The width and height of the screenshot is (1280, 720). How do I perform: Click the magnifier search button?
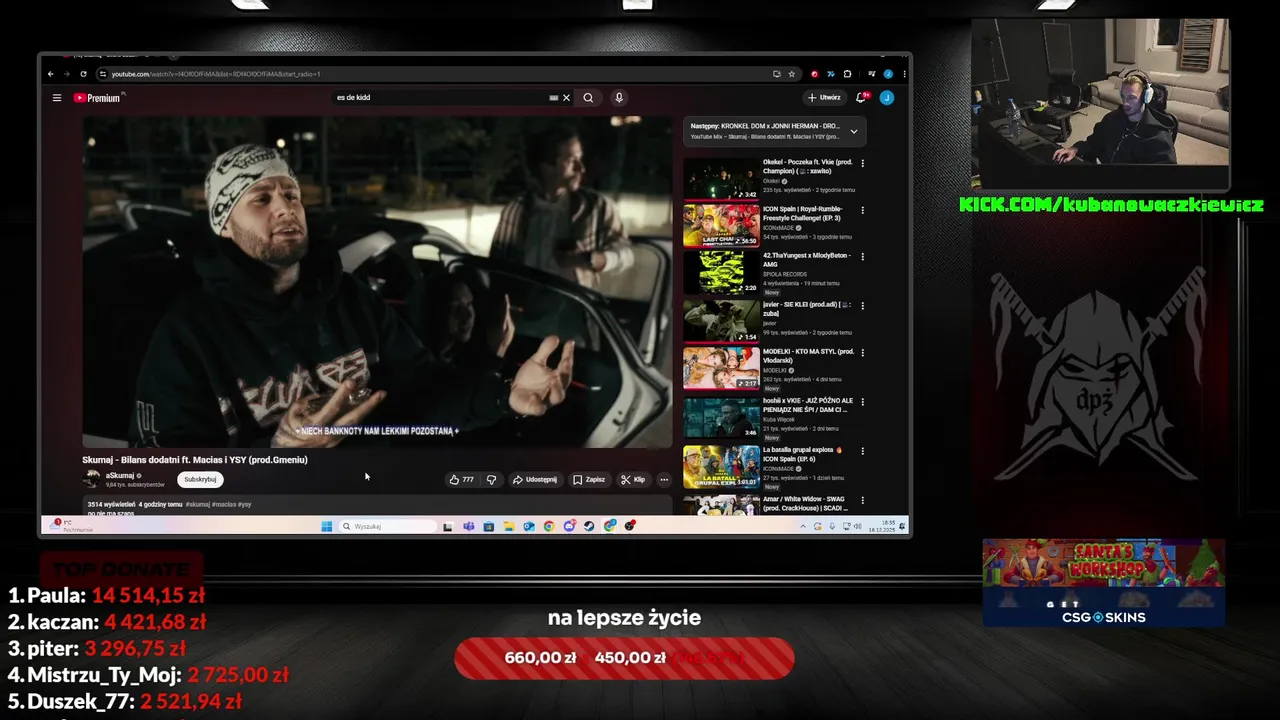click(588, 98)
